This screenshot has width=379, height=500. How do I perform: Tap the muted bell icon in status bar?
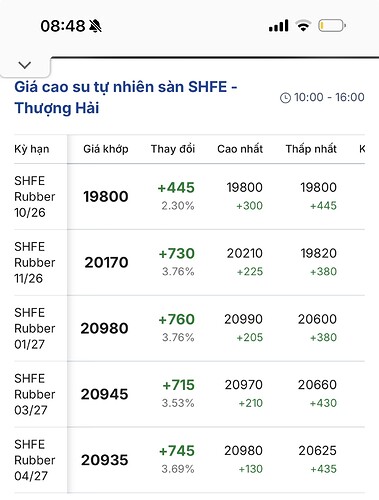pos(95,26)
